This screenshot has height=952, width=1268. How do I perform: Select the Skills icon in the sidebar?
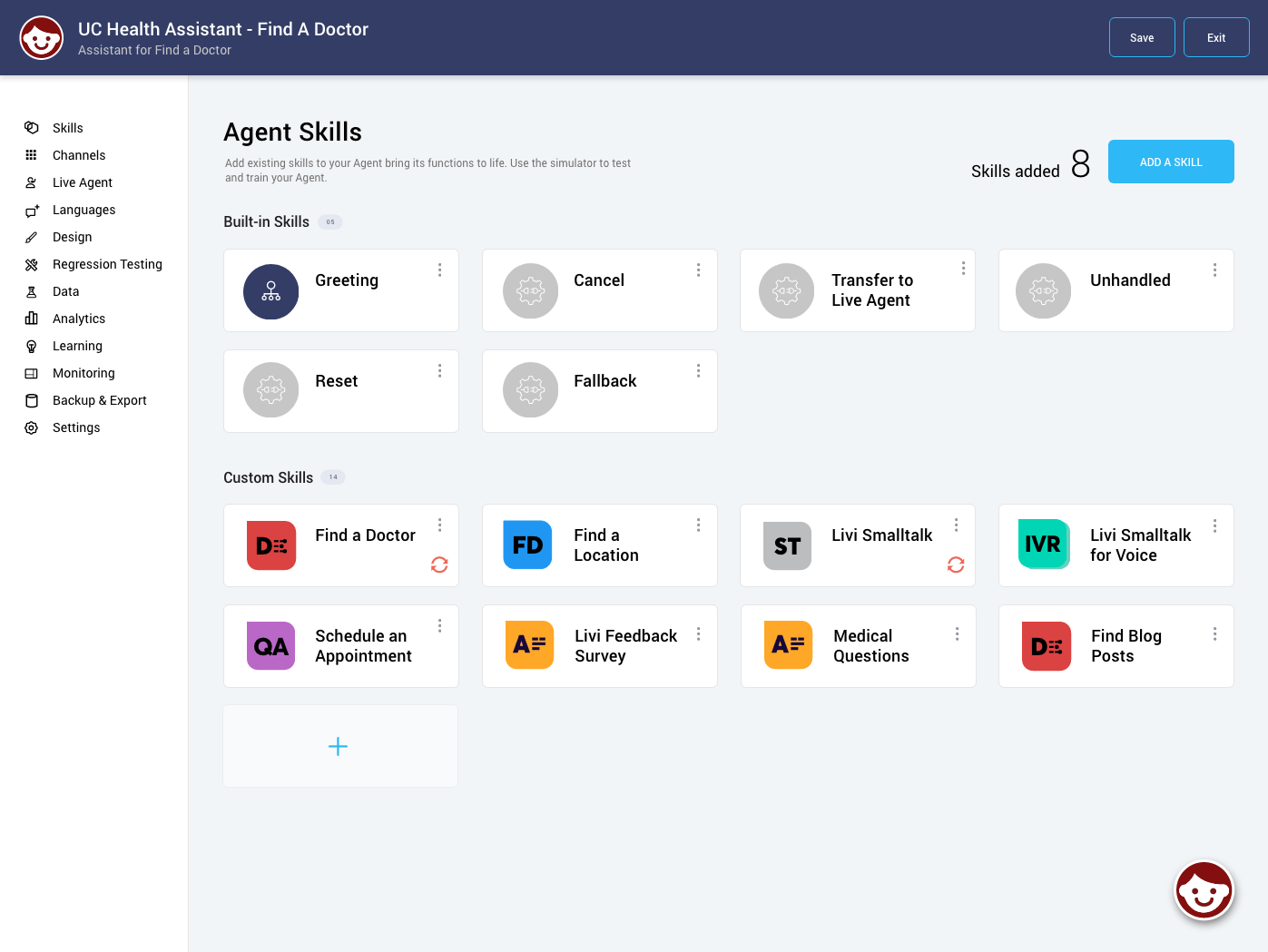[32, 128]
